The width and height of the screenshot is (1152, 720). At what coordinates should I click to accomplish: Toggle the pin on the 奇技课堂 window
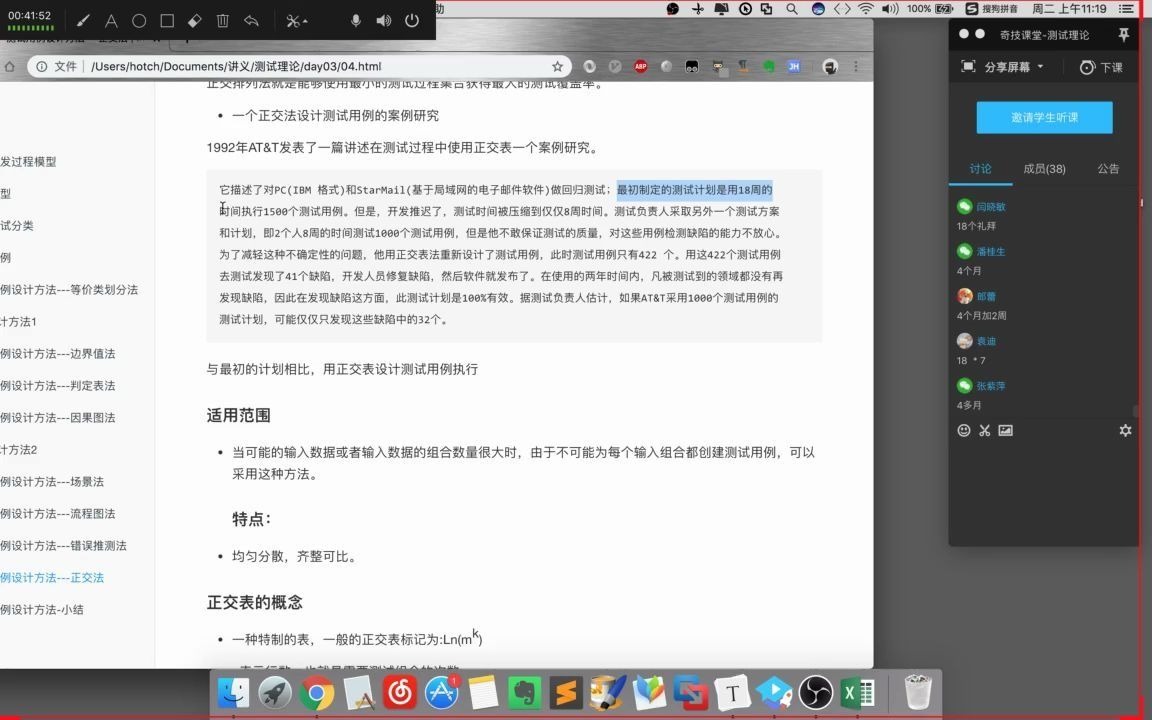point(1124,34)
